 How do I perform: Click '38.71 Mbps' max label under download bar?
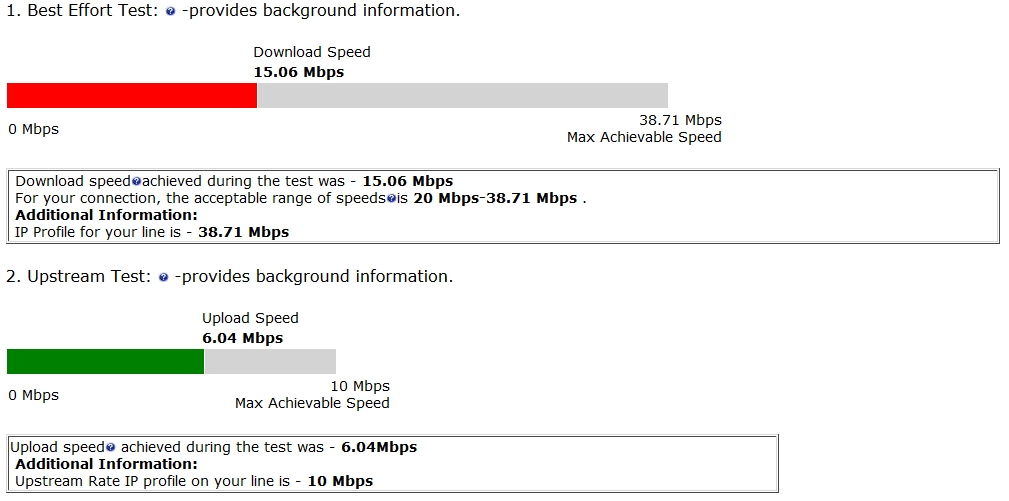point(680,120)
